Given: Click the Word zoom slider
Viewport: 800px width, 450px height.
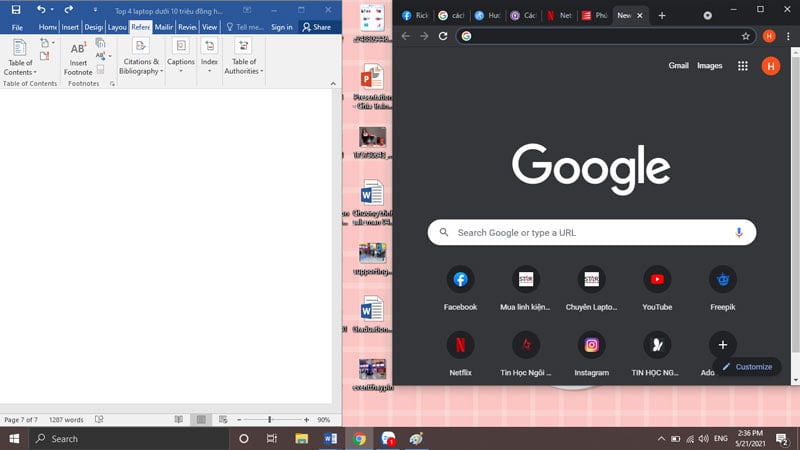Looking at the screenshot, I should [270, 419].
